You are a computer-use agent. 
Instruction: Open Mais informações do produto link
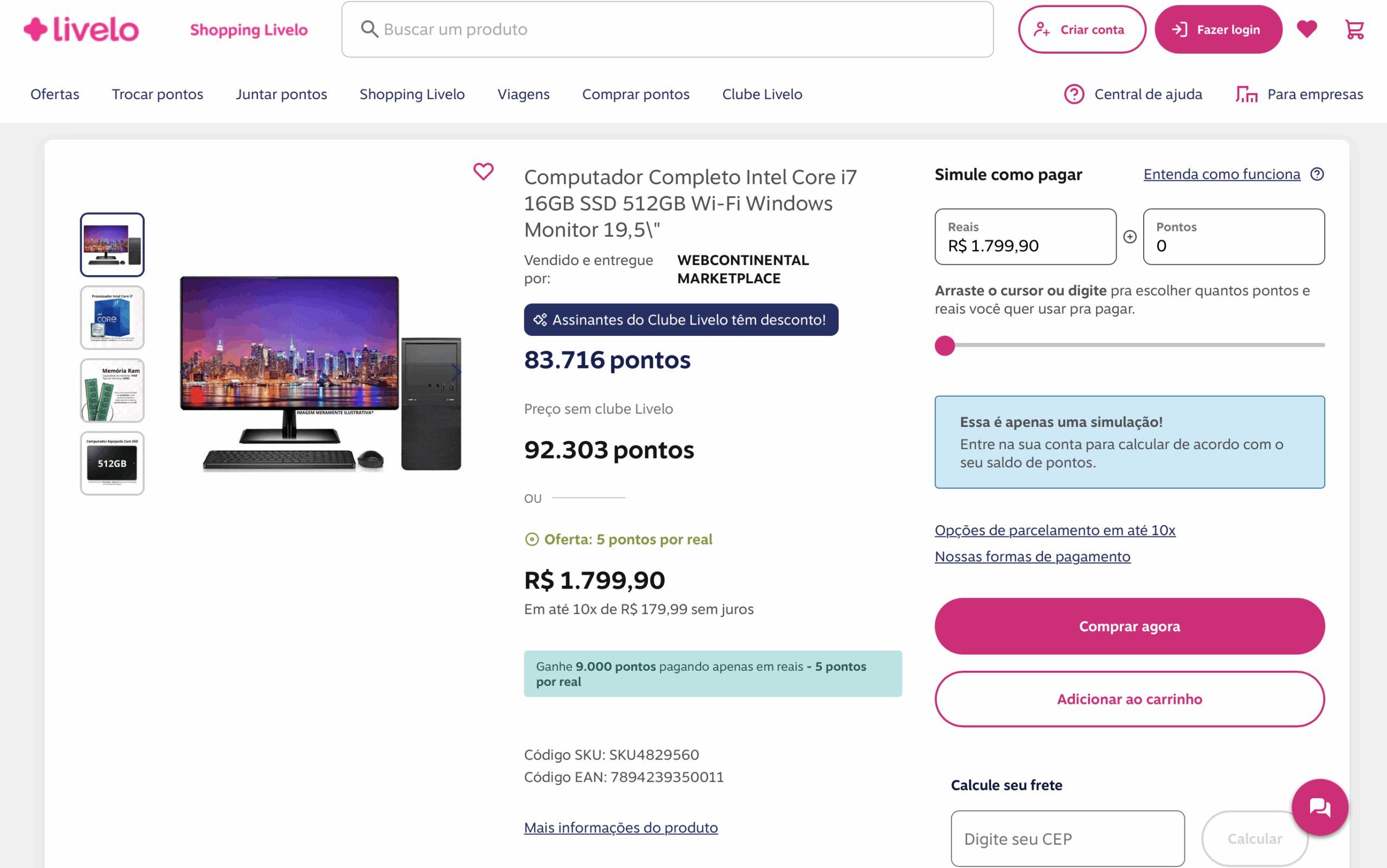(x=620, y=827)
